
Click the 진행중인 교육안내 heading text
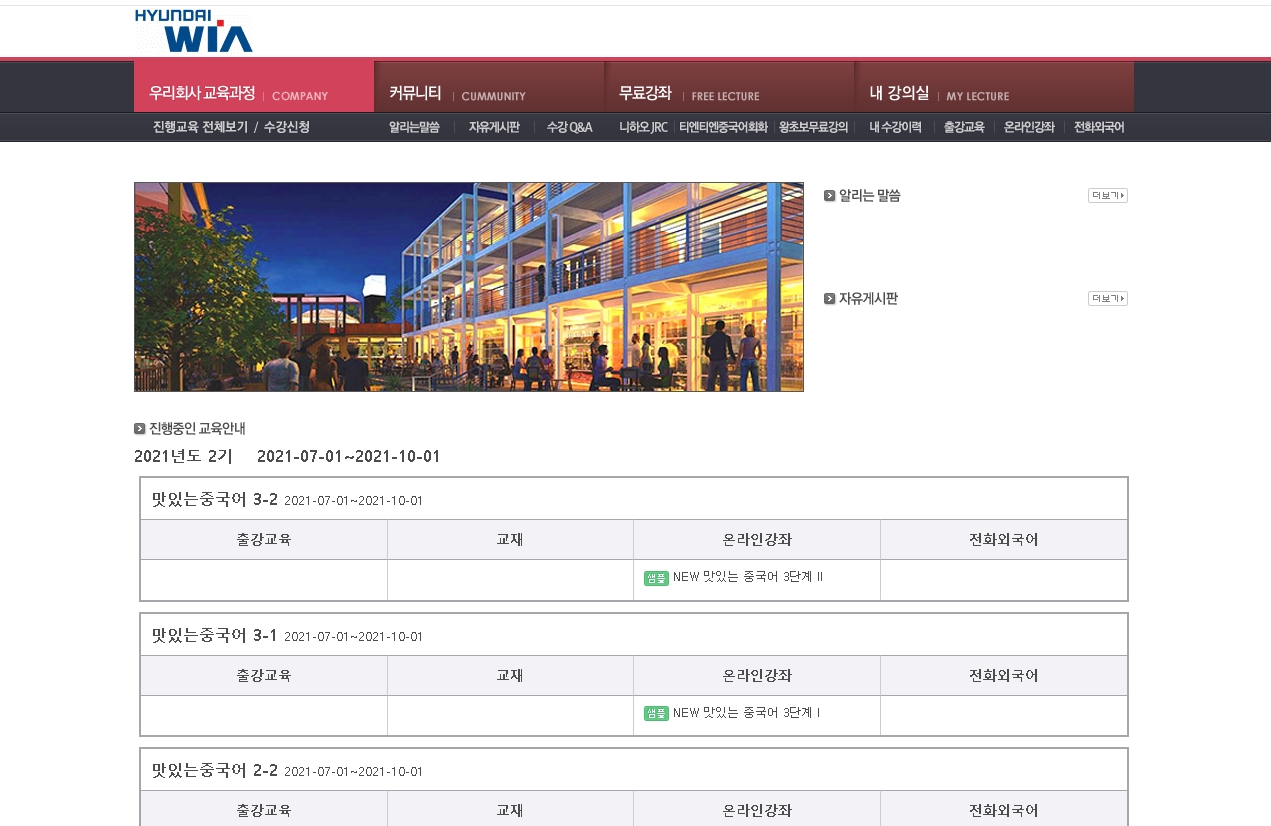[x=197, y=429]
